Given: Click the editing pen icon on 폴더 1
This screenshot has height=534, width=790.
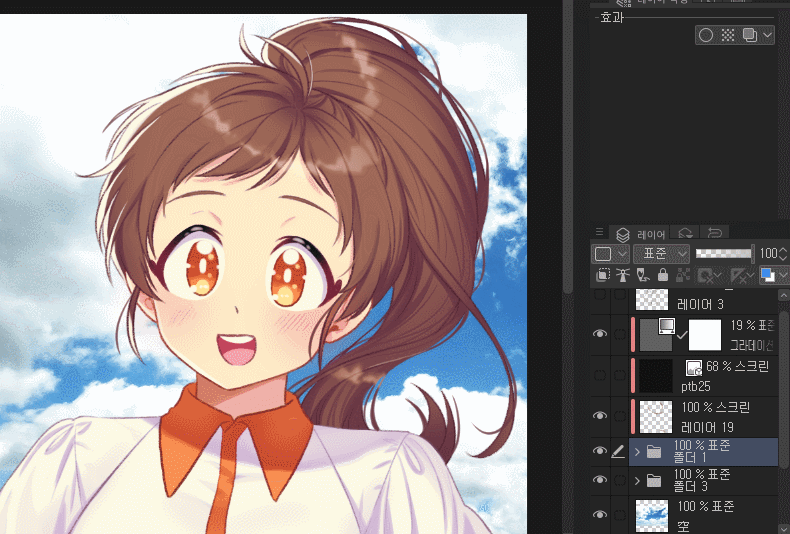Looking at the screenshot, I should pos(618,451).
